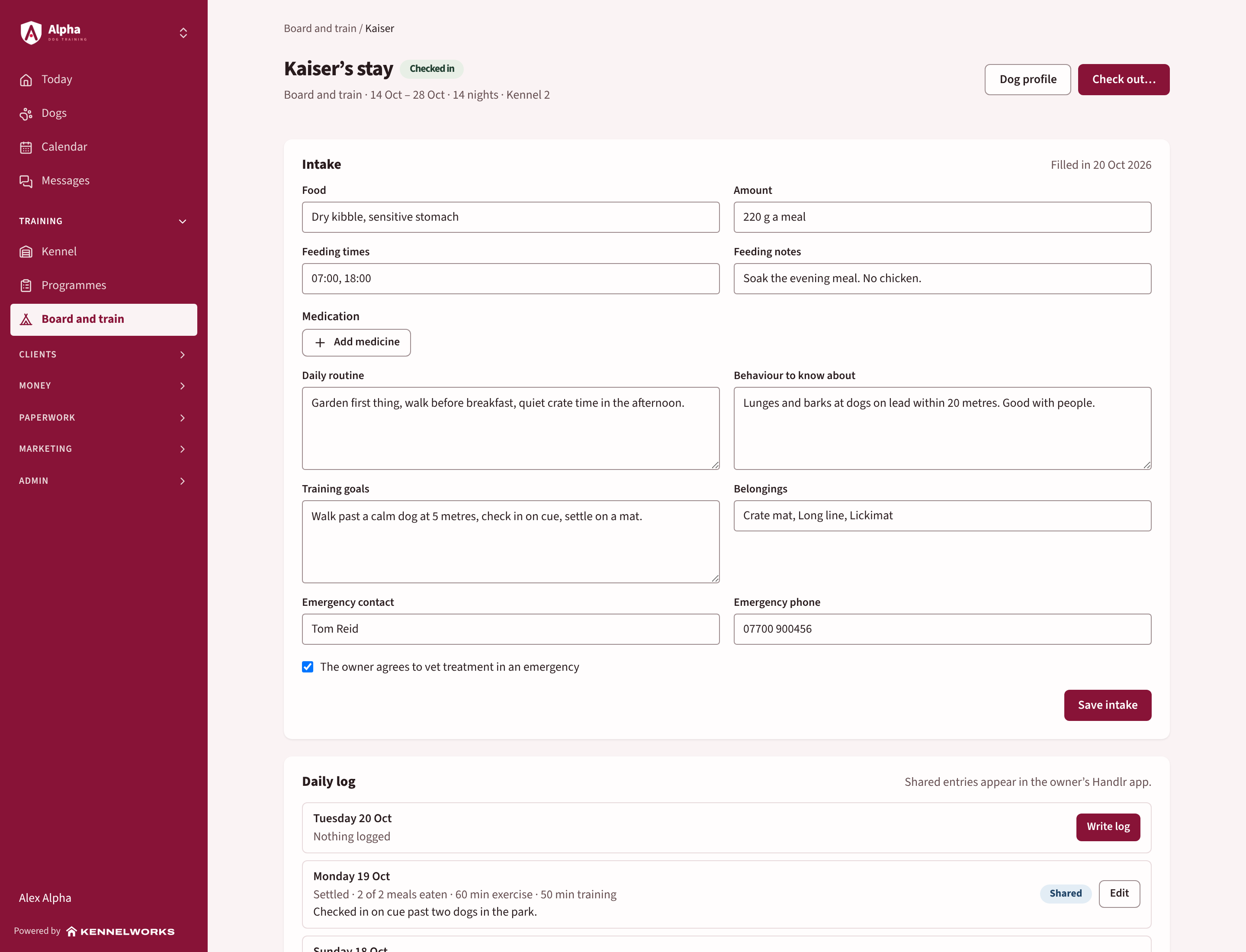
Task: Expand the Money section
Action: (104, 386)
